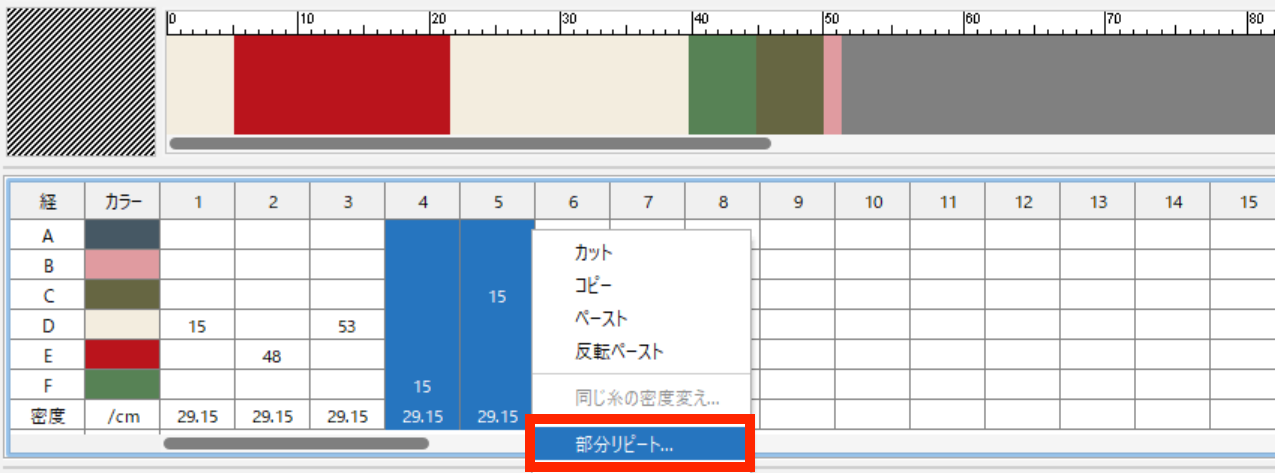Select column header 14
1275x473 pixels.
coord(1173,202)
